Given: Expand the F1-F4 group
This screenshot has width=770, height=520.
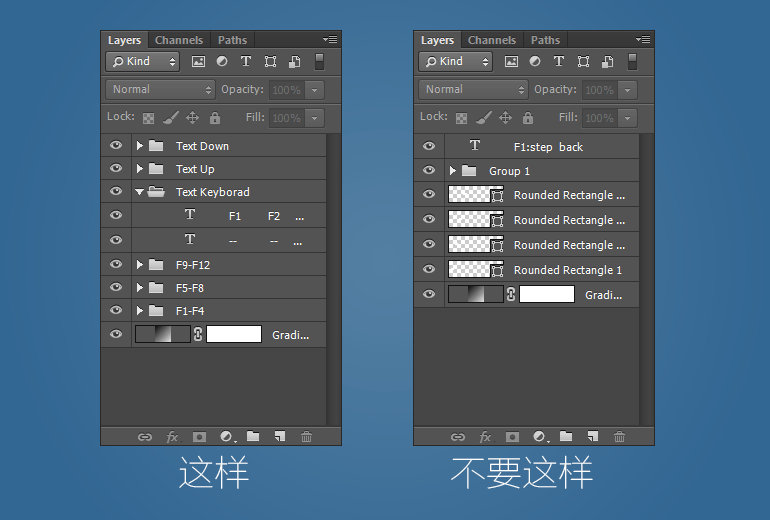Looking at the screenshot, I should tap(139, 310).
